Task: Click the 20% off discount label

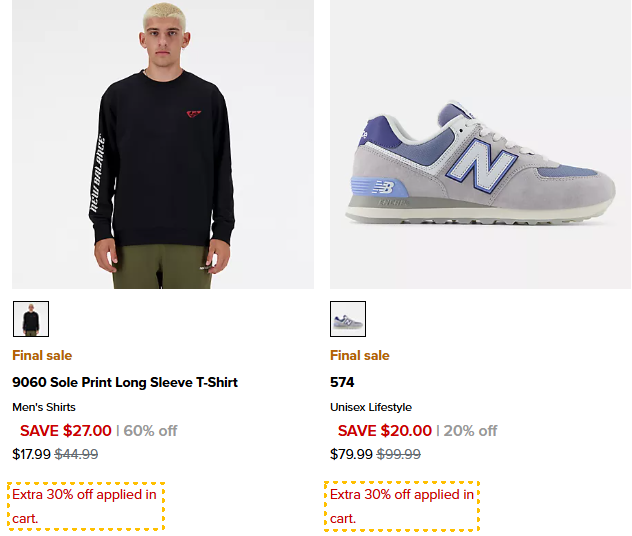Action: pyautogui.click(x=470, y=431)
